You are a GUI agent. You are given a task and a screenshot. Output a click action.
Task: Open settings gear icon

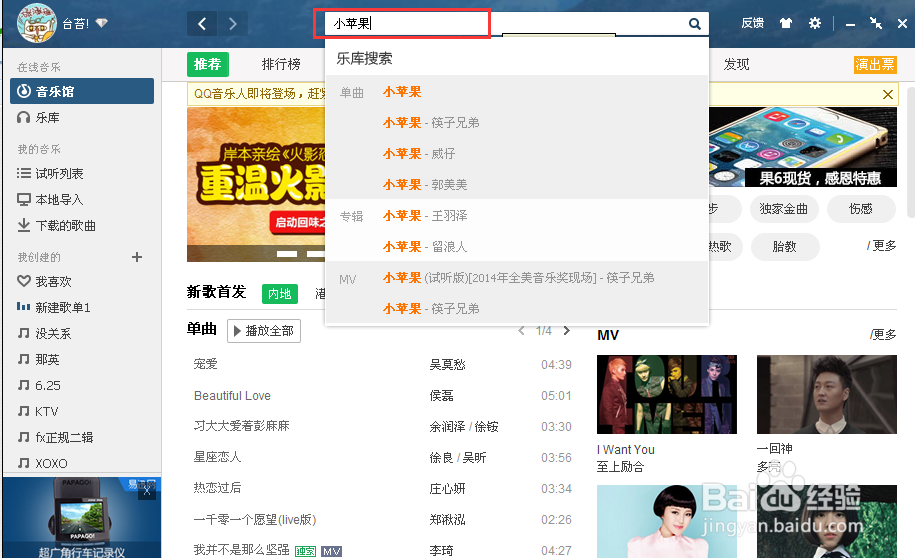tap(815, 23)
